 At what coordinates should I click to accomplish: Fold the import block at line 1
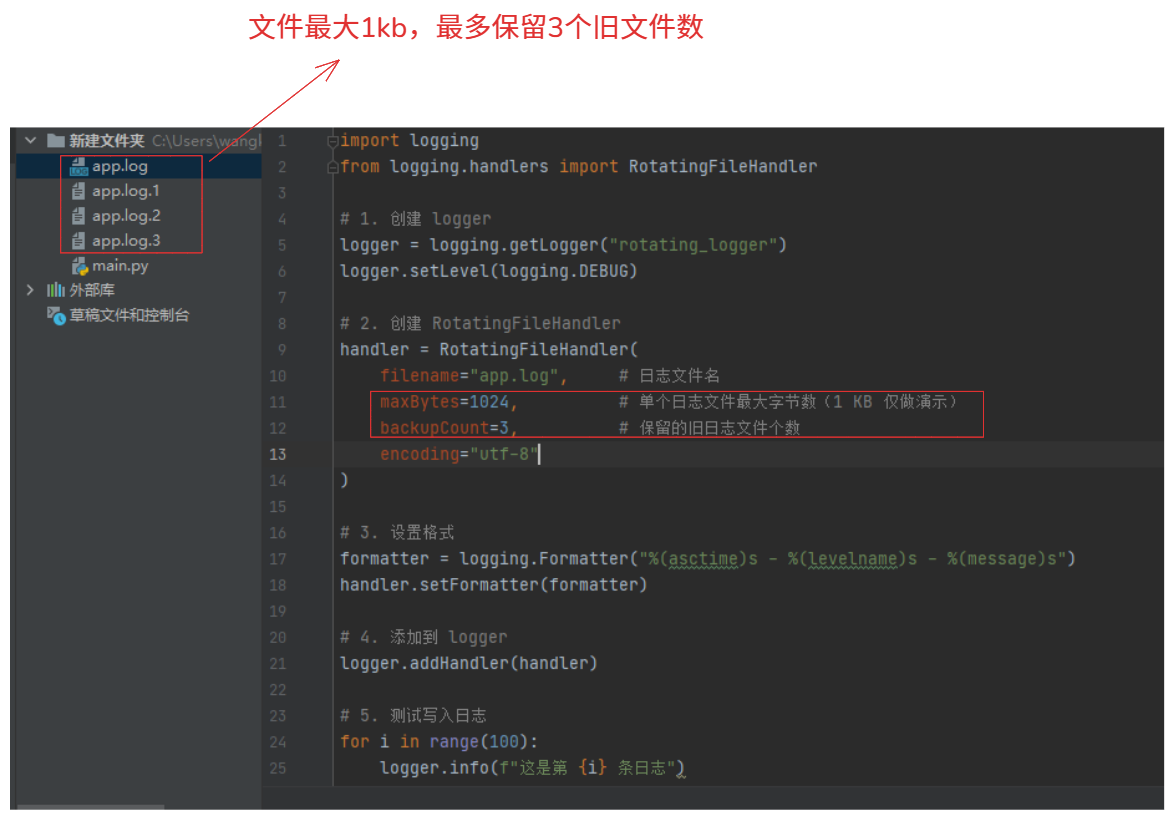pyautogui.click(x=335, y=141)
